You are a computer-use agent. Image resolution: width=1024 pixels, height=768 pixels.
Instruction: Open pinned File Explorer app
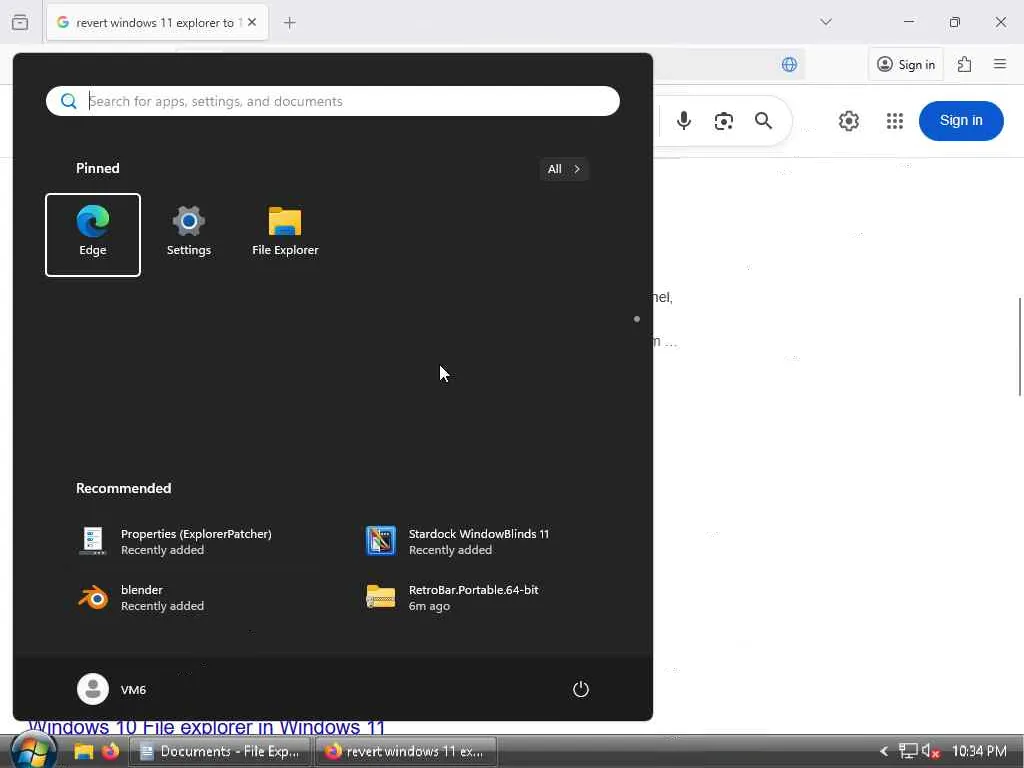pos(285,234)
